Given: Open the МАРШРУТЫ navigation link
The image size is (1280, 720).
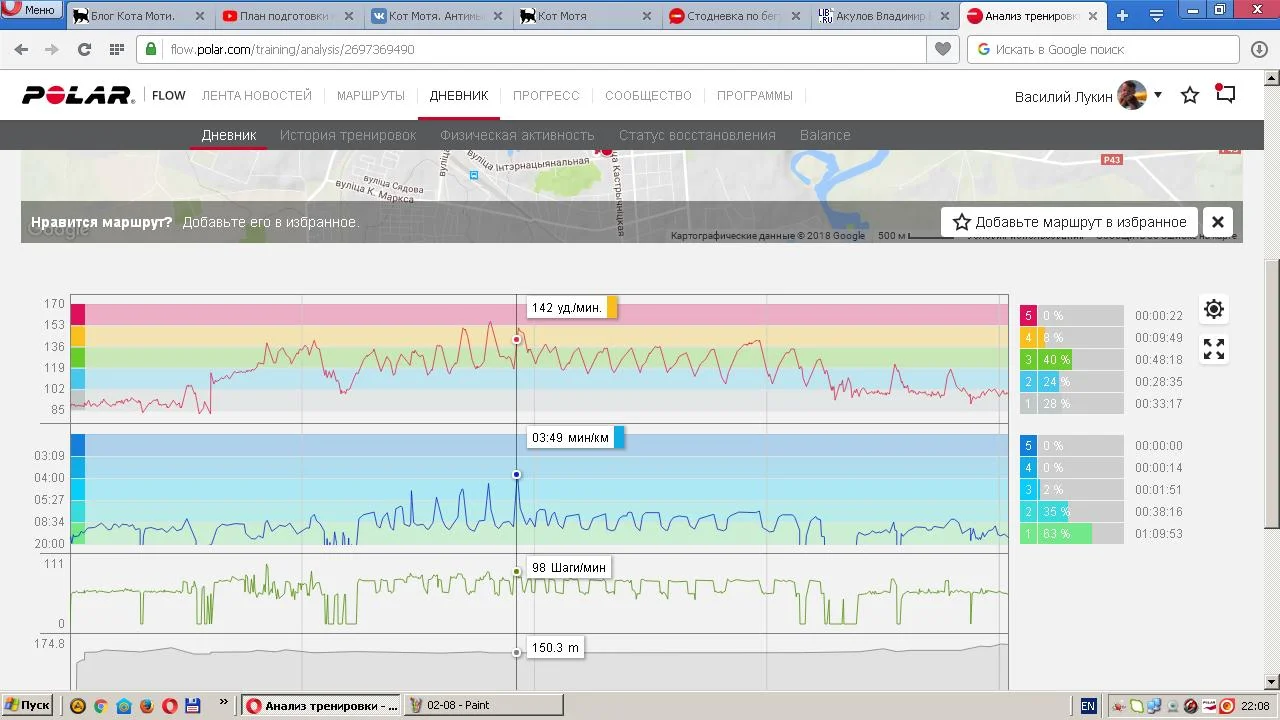Looking at the screenshot, I should pyautogui.click(x=370, y=96).
